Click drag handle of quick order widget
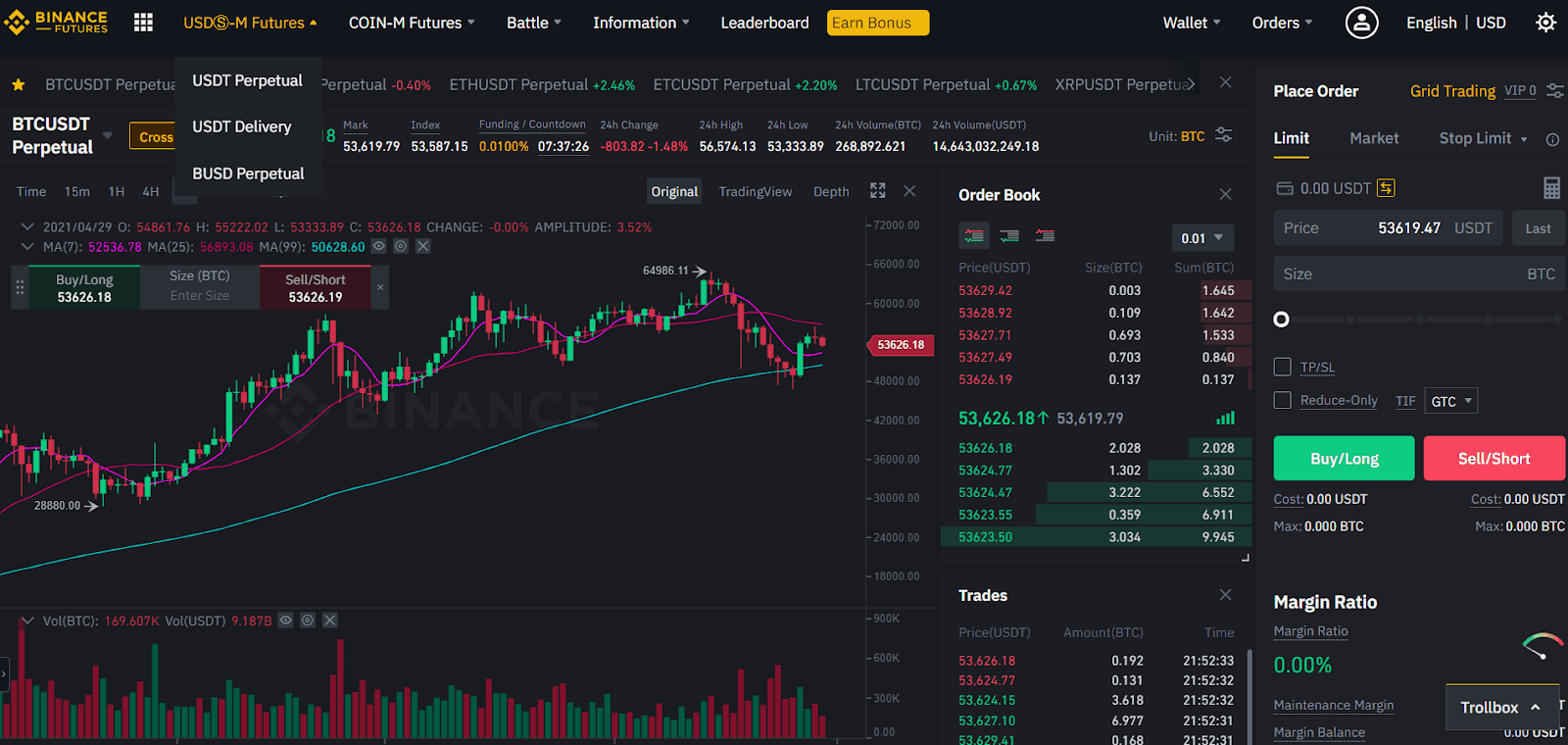Screen dimensions: 1568x745 point(20,287)
